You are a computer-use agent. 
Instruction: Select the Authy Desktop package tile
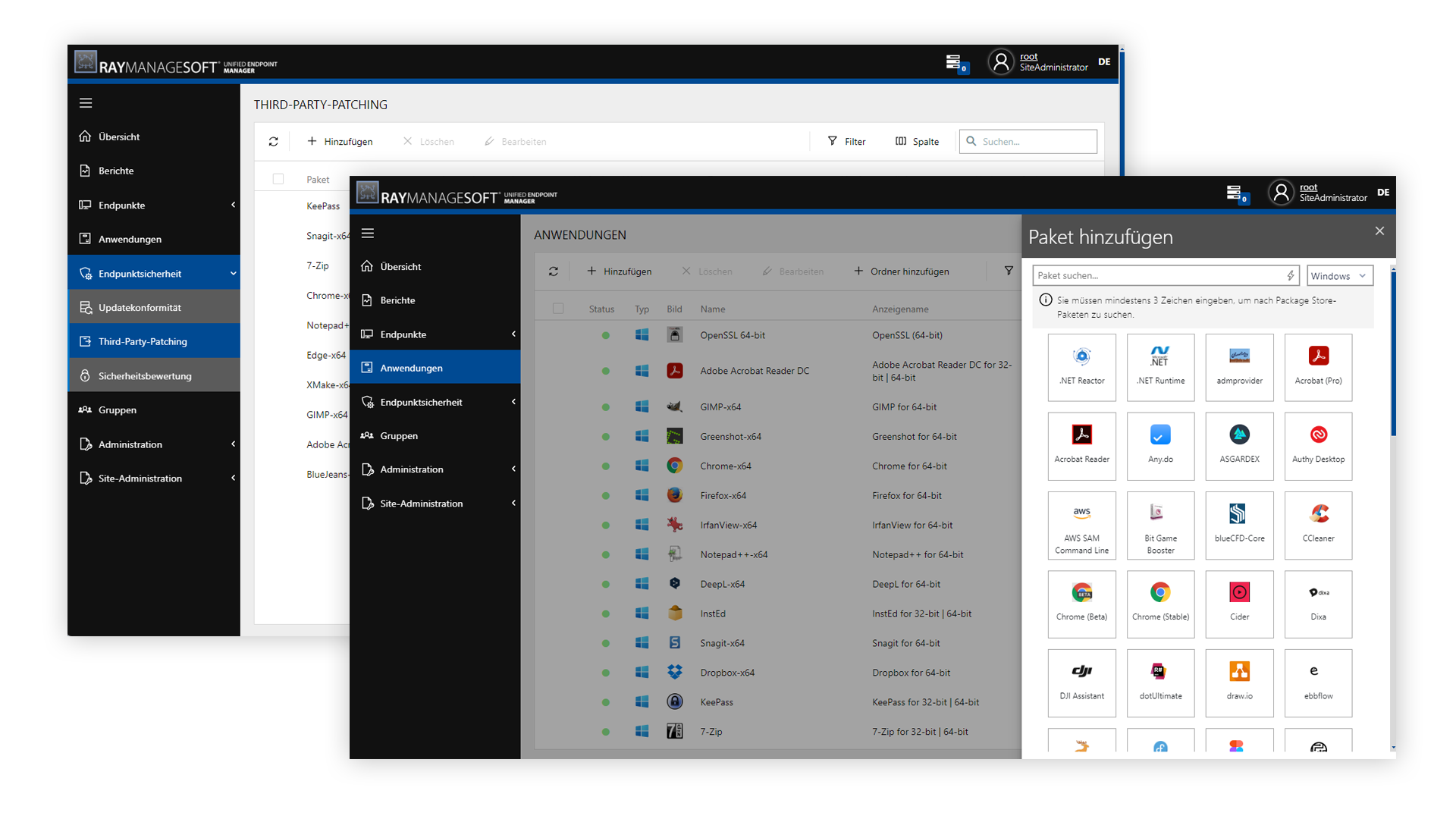(1318, 446)
